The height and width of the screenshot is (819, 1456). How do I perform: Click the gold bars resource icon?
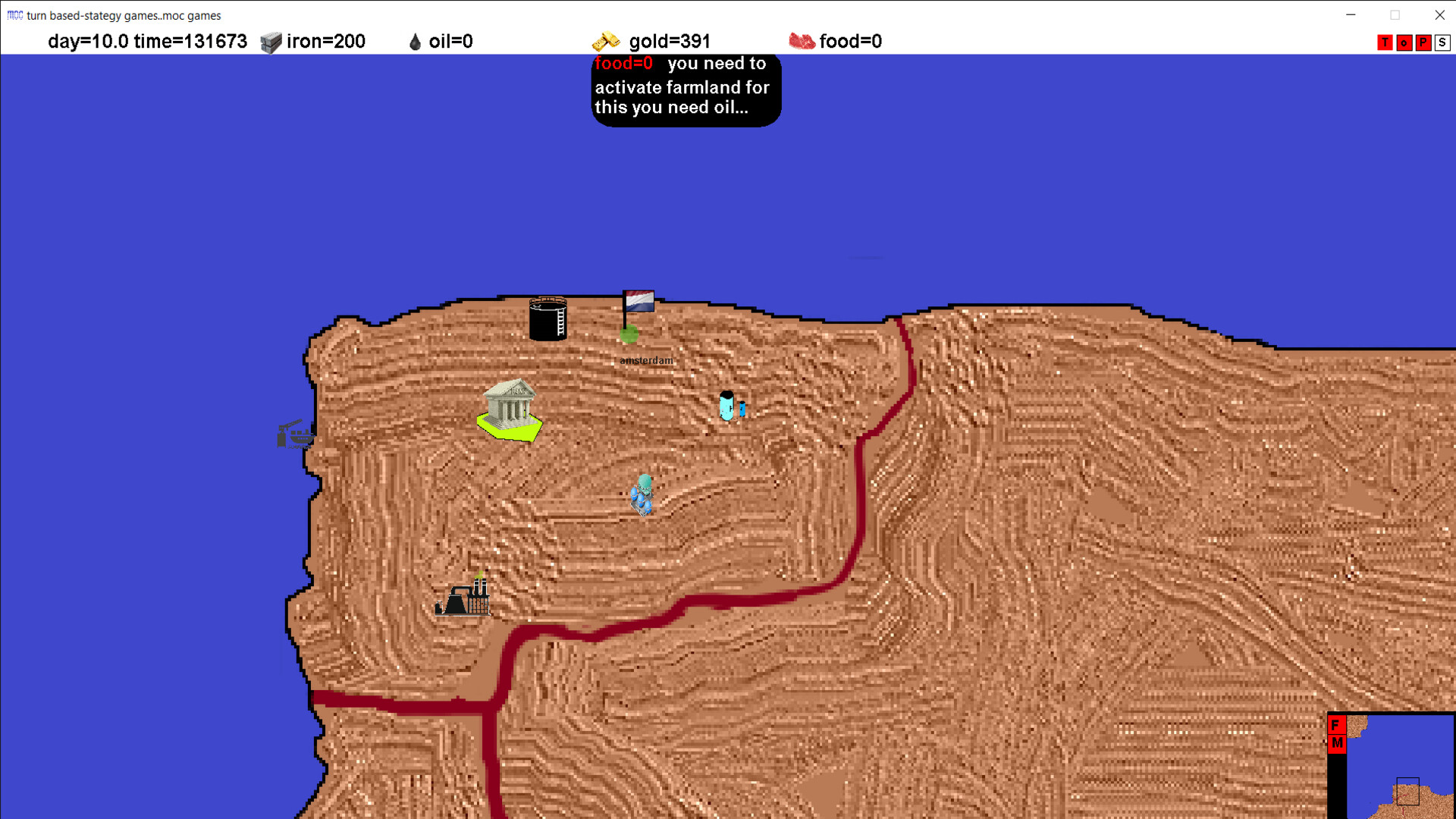point(606,41)
